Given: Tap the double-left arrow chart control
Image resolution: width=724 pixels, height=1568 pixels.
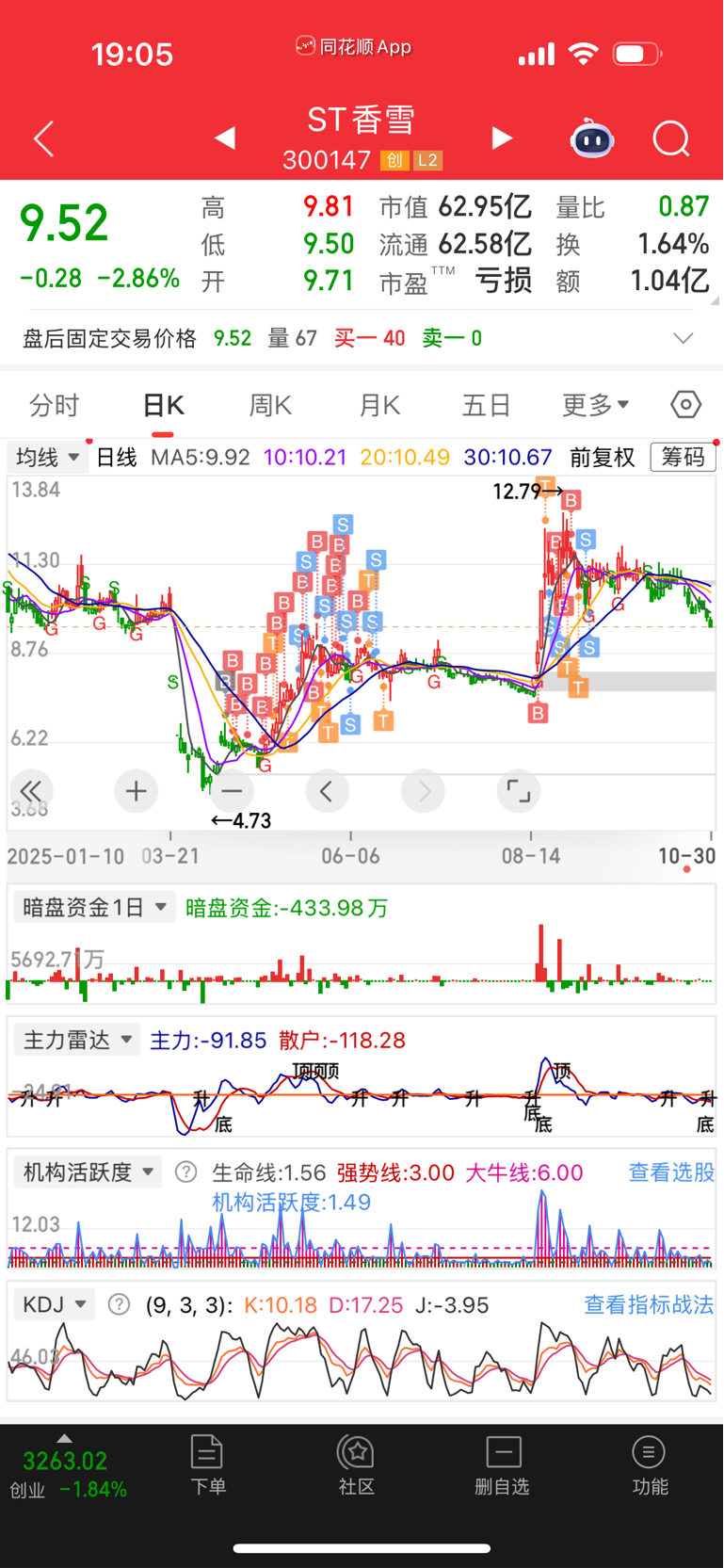Looking at the screenshot, I should (x=31, y=791).
